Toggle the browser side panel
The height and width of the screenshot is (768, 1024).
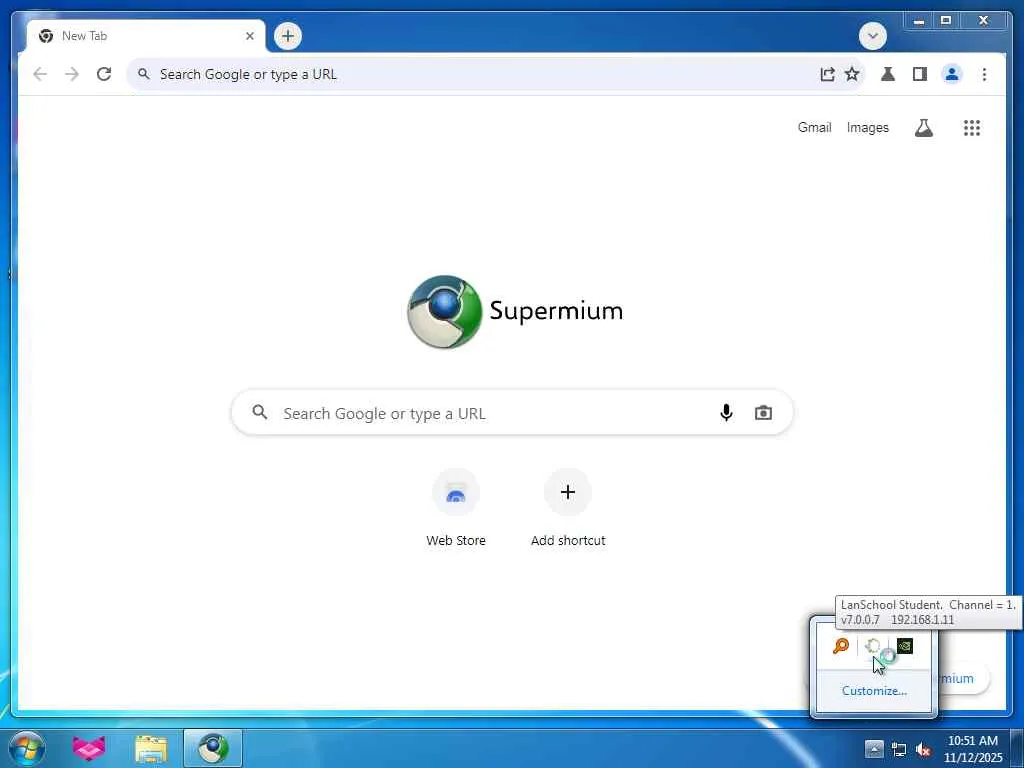[x=920, y=74]
